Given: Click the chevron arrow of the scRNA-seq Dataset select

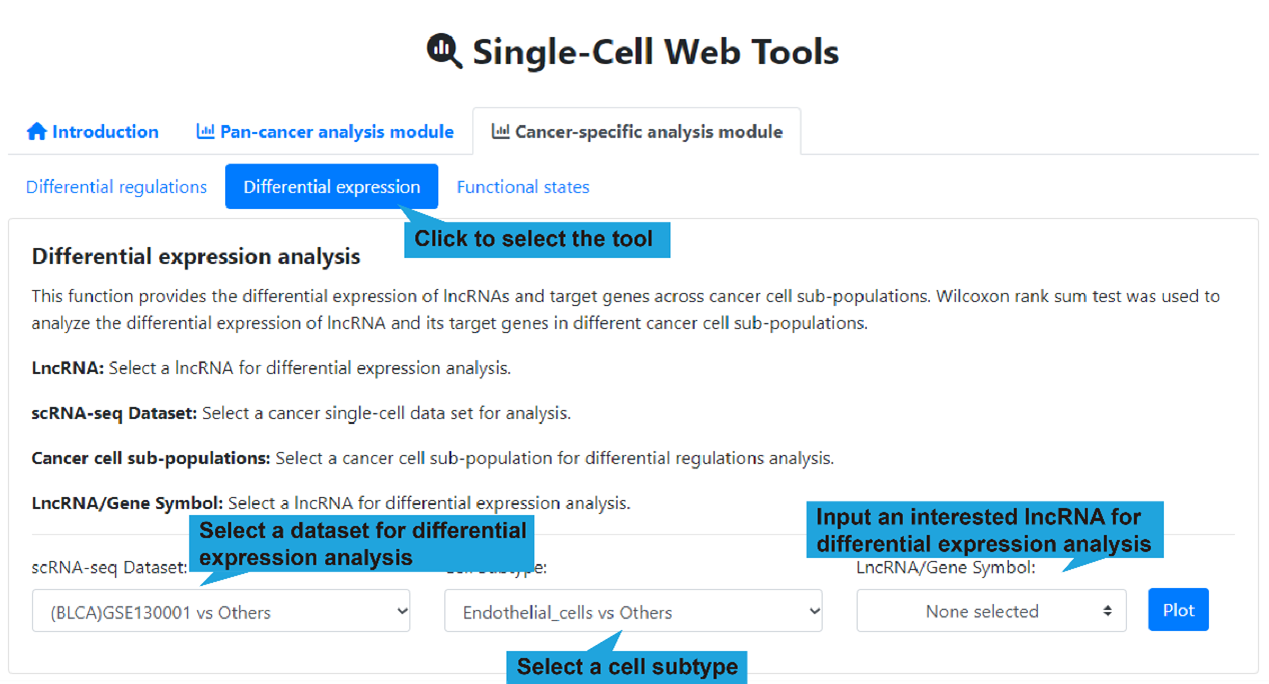Looking at the screenshot, I should click(x=401, y=610).
